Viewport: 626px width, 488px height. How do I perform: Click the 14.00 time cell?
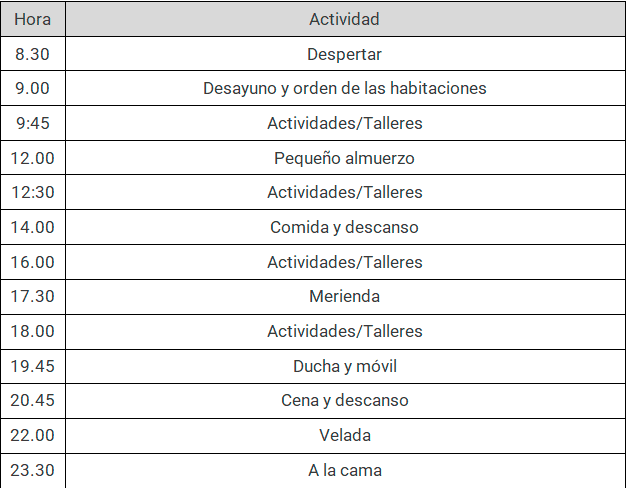coord(33,227)
